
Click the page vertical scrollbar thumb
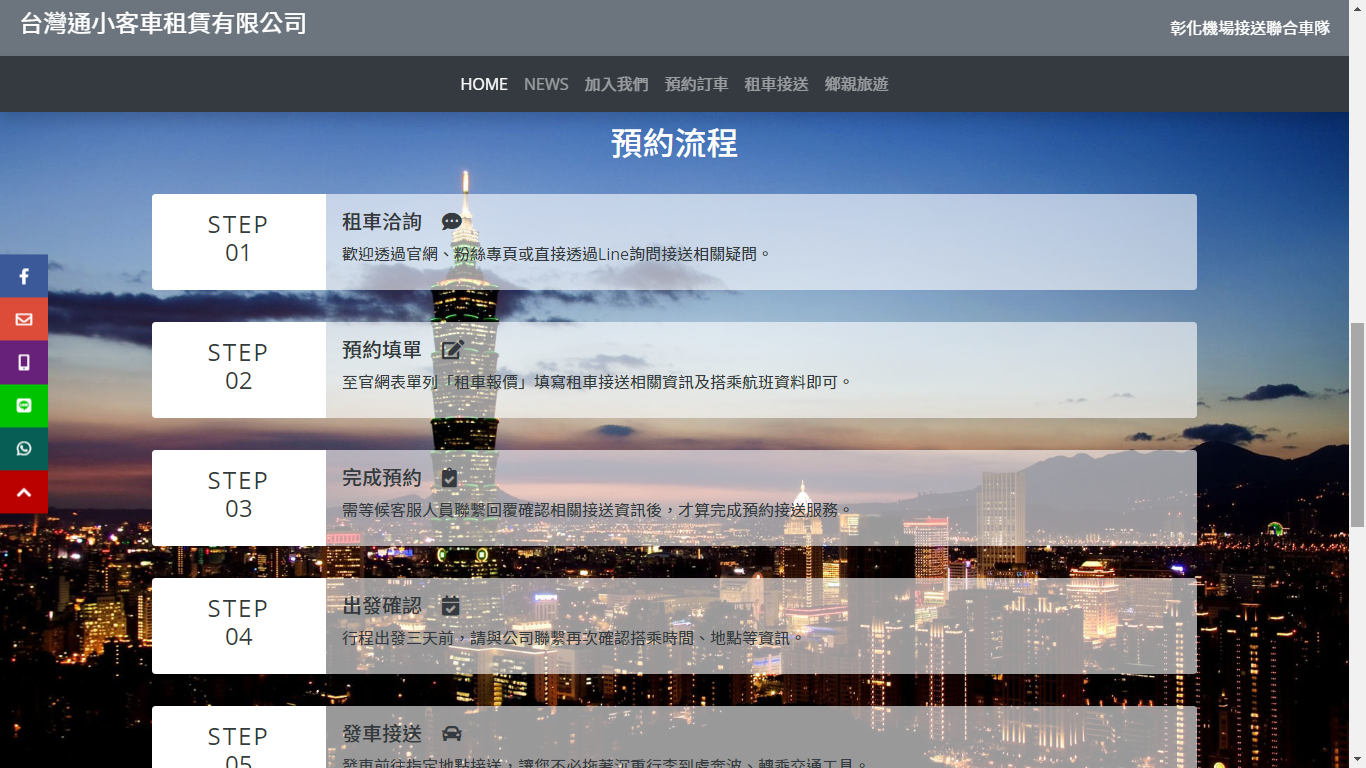click(1357, 424)
